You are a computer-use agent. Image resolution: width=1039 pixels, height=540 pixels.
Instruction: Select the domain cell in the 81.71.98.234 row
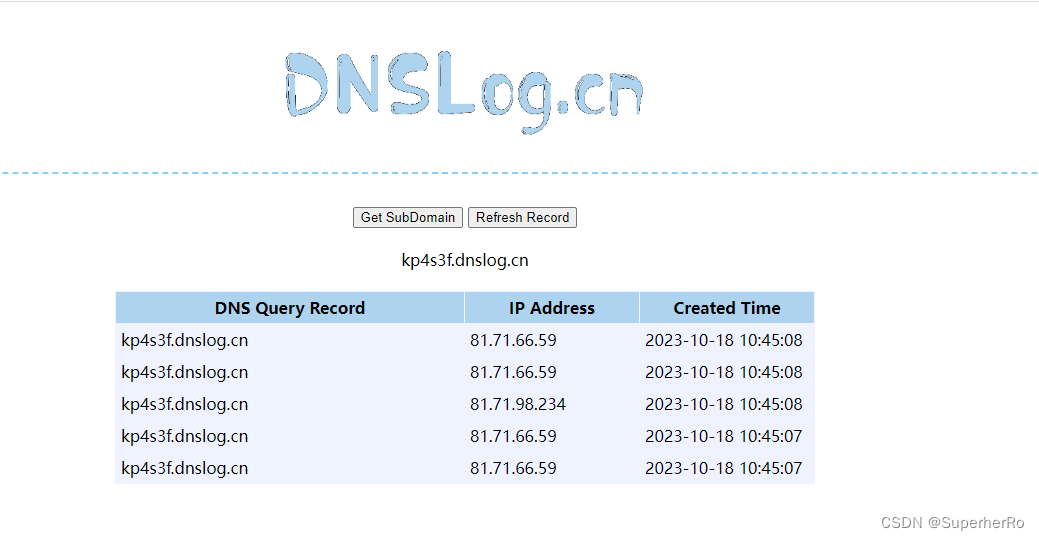pyautogui.click(x=185, y=404)
